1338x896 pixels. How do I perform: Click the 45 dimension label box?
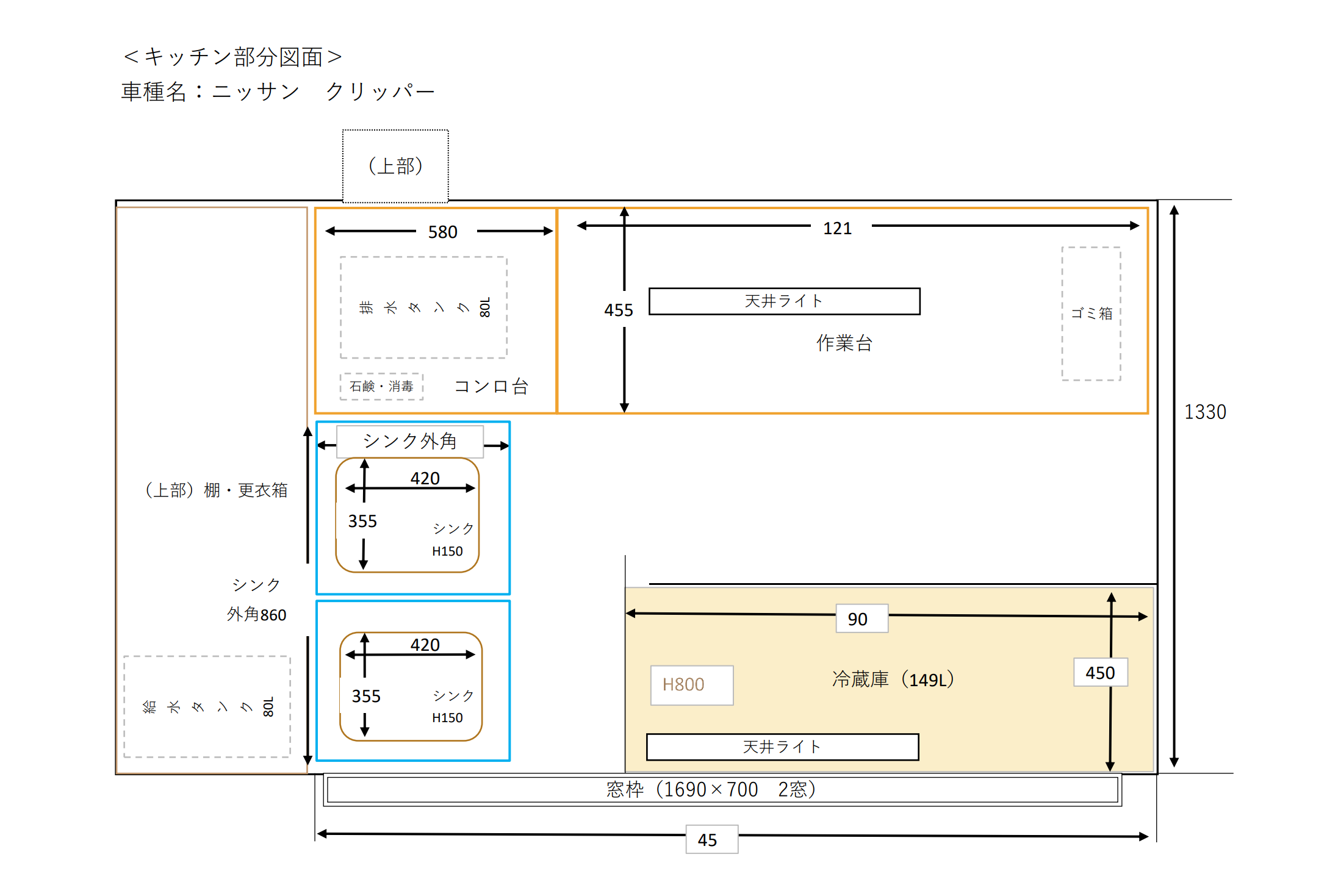pyautogui.click(x=712, y=839)
